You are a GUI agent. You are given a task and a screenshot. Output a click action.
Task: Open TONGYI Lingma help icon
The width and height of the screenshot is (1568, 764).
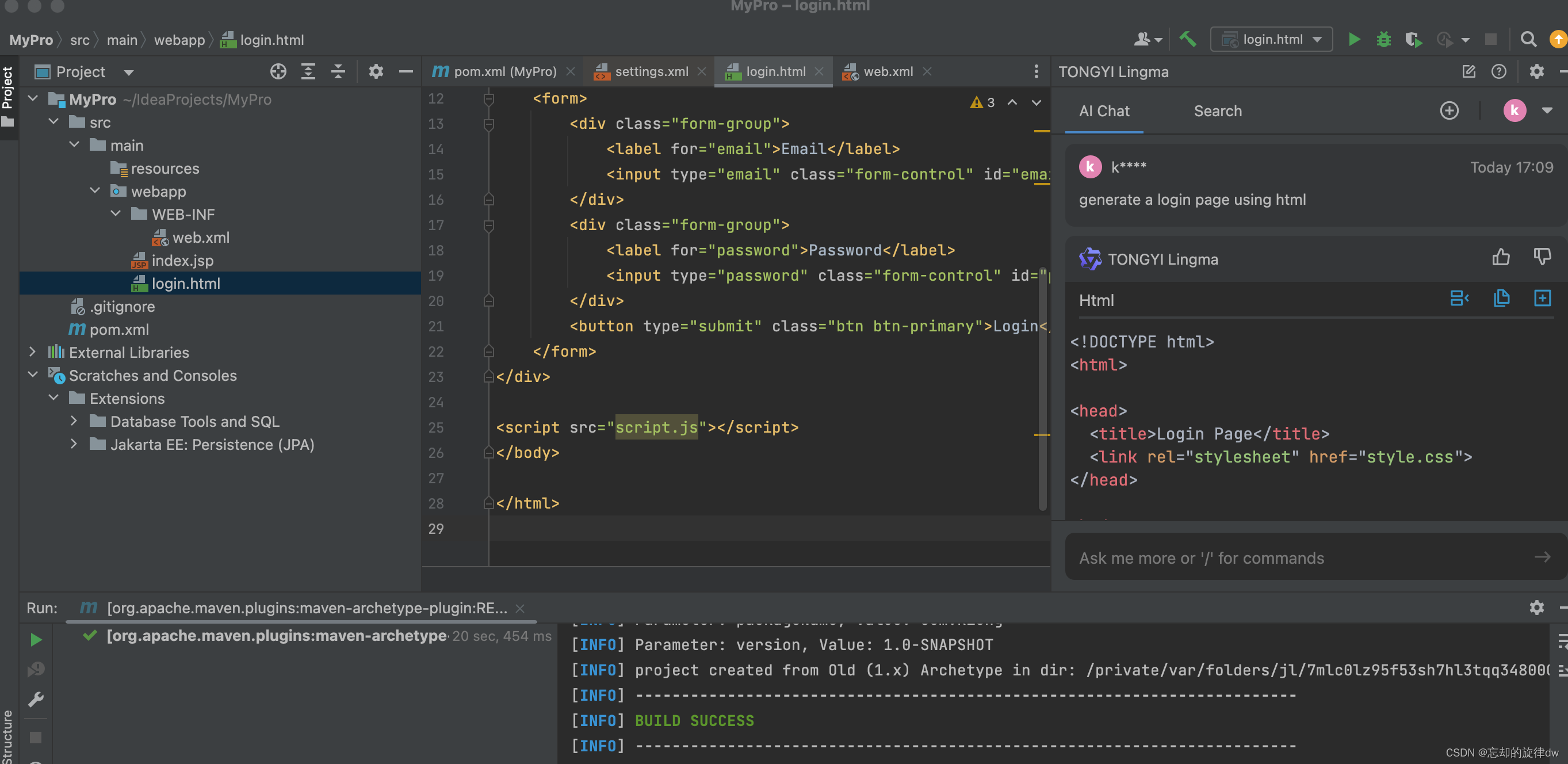click(x=1498, y=72)
